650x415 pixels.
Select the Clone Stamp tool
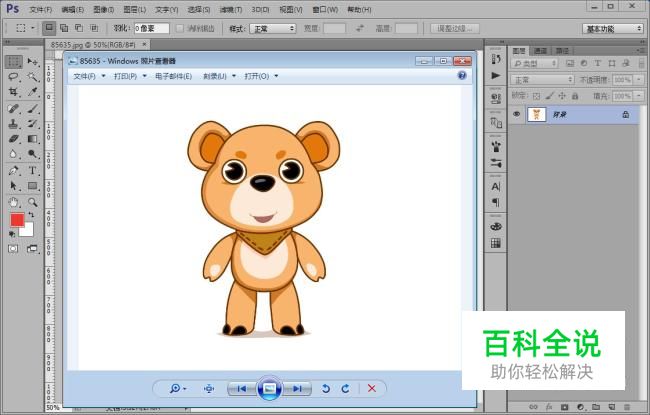13,124
